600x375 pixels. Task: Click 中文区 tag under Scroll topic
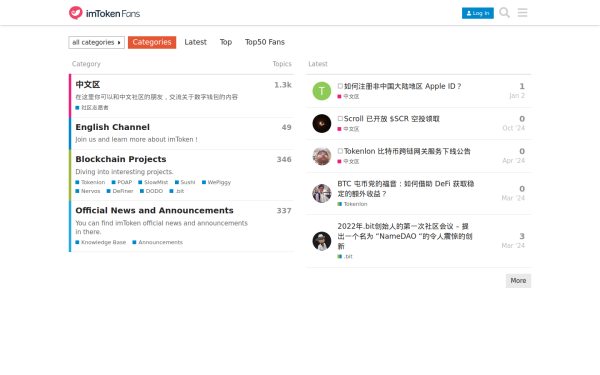(x=348, y=129)
